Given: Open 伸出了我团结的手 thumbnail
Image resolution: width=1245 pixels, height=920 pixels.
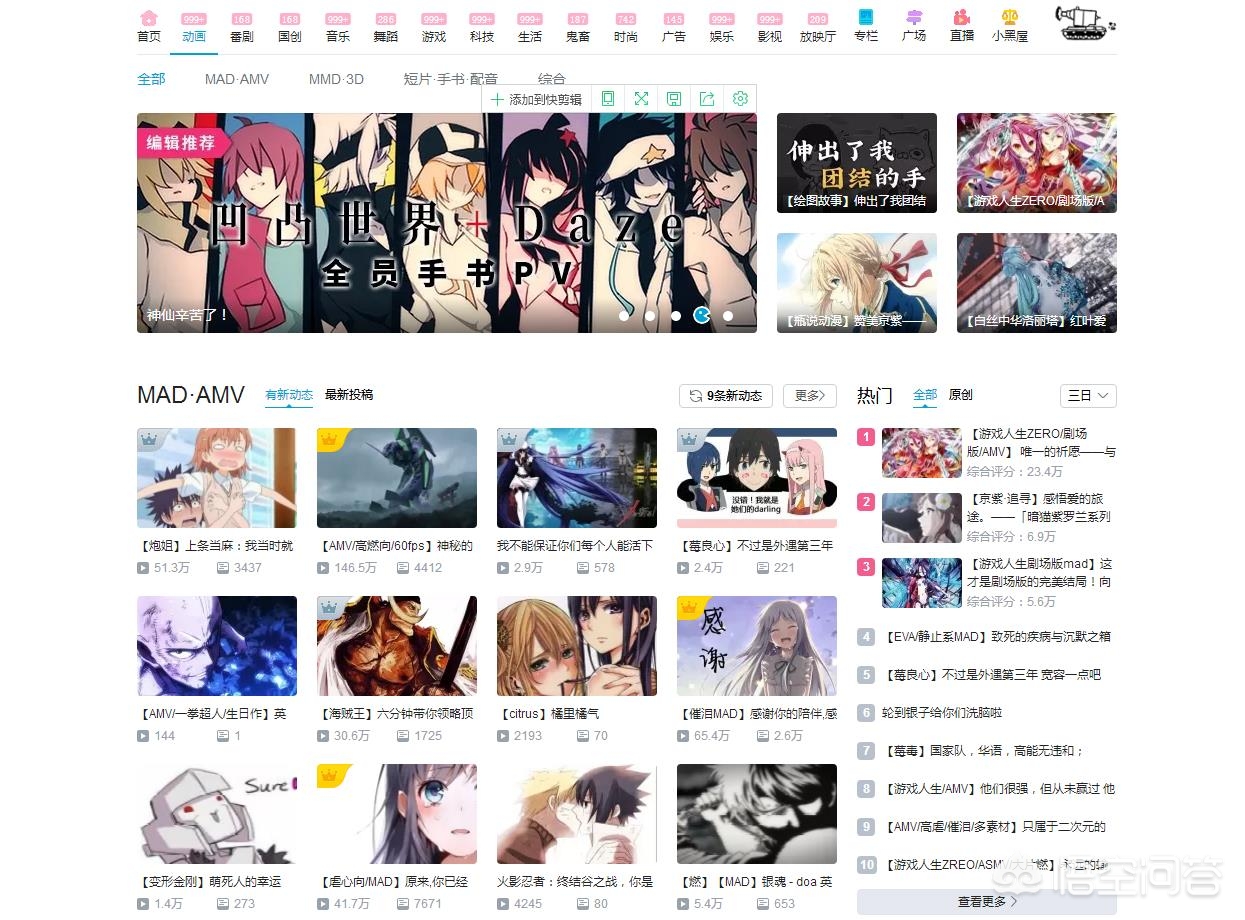Looking at the screenshot, I should [x=857, y=163].
